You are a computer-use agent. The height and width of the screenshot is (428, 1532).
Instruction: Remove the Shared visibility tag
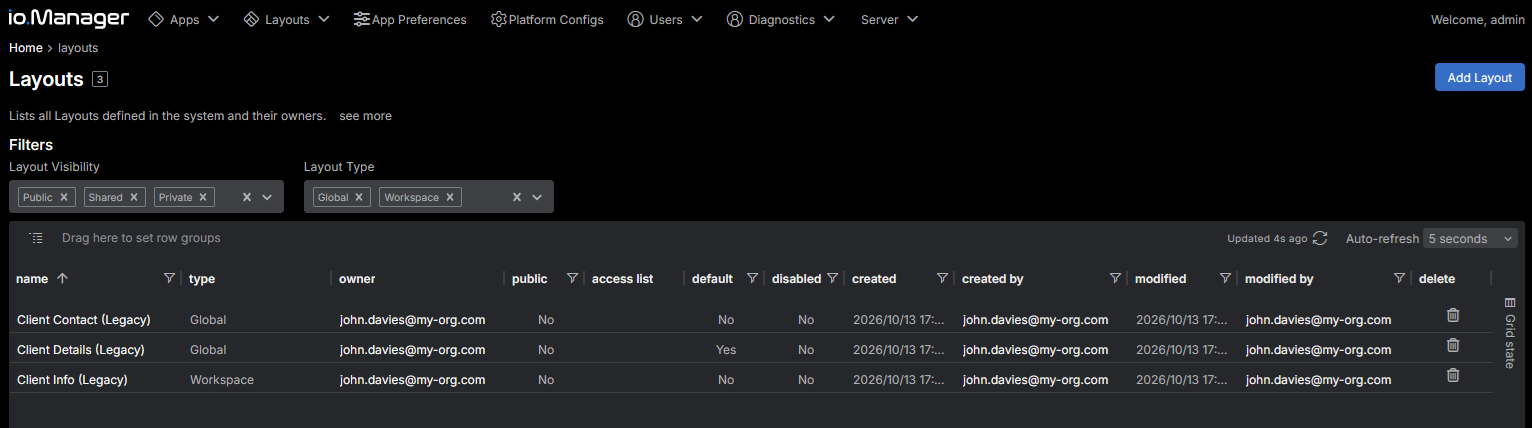[134, 197]
